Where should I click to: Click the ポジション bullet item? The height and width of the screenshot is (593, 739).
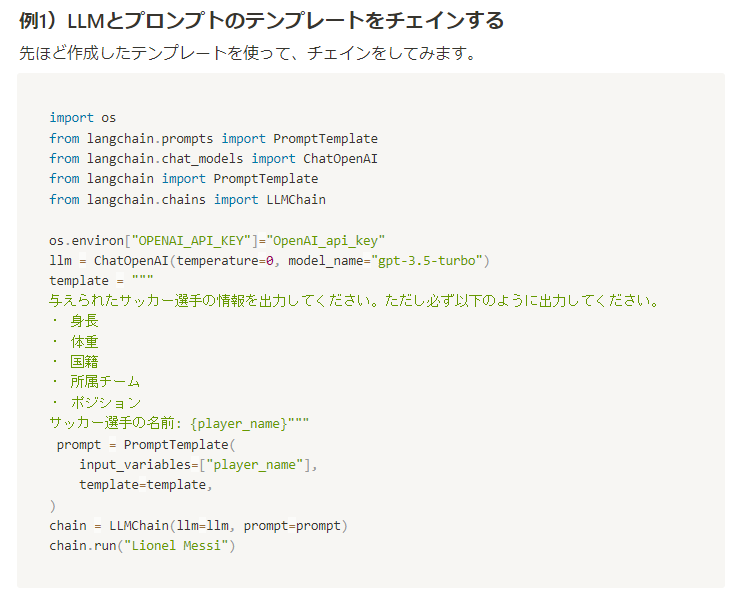pyautogui.click(x=104, y=403)
